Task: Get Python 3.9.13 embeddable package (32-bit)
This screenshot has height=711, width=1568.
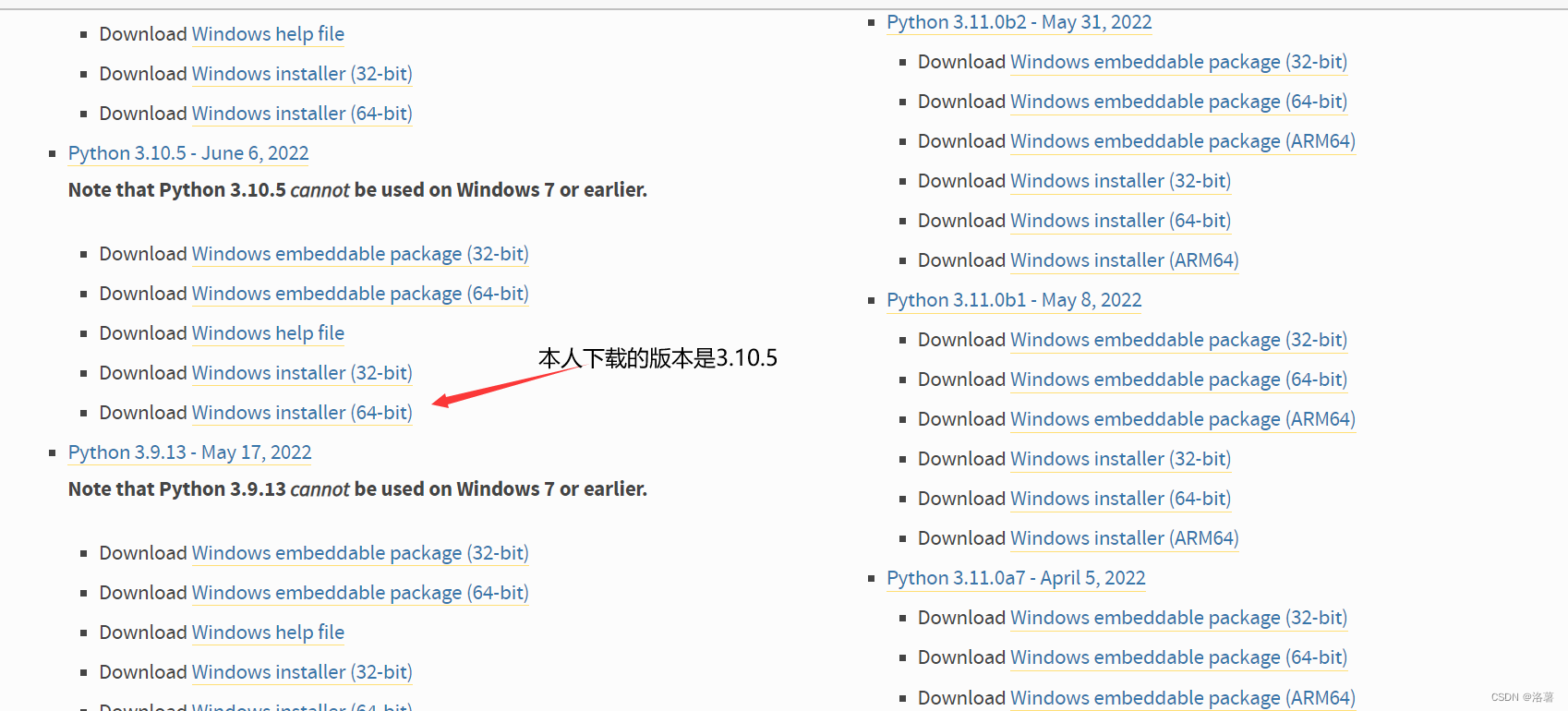Action: pyautogui.click(x=360, y=553)
